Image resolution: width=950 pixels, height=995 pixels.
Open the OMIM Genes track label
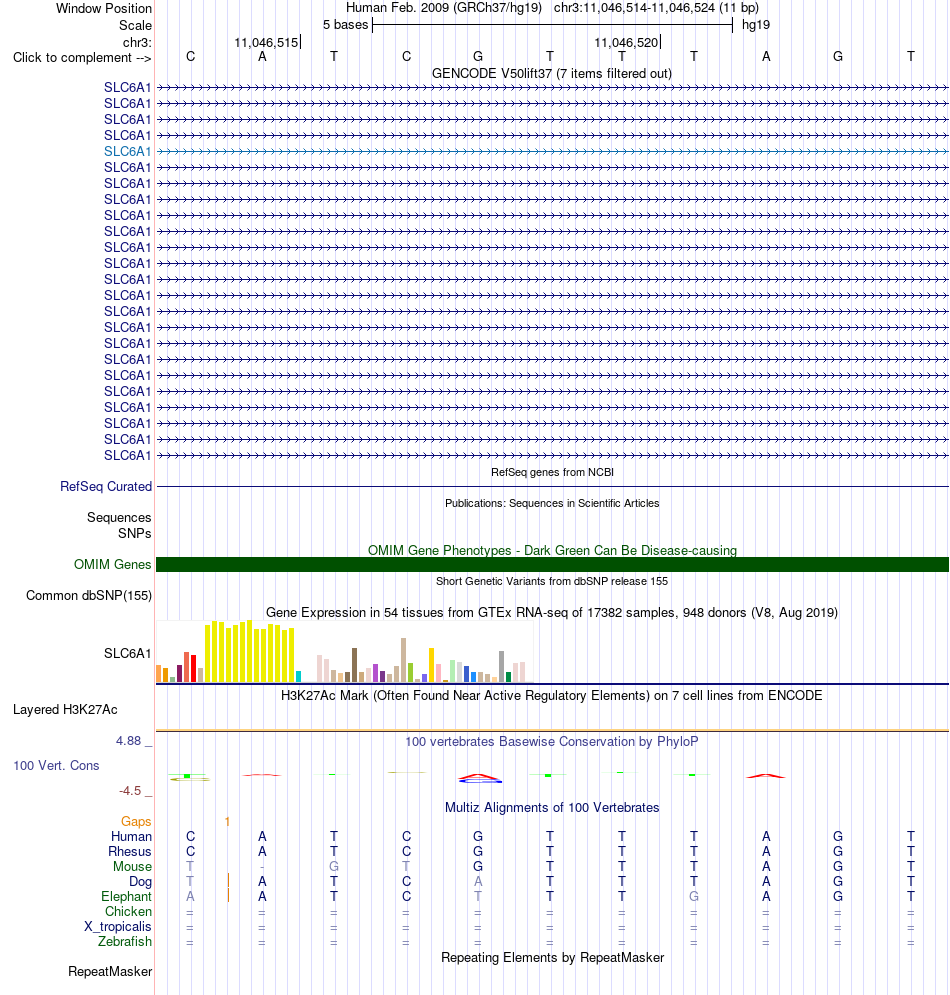coord(112,565)
